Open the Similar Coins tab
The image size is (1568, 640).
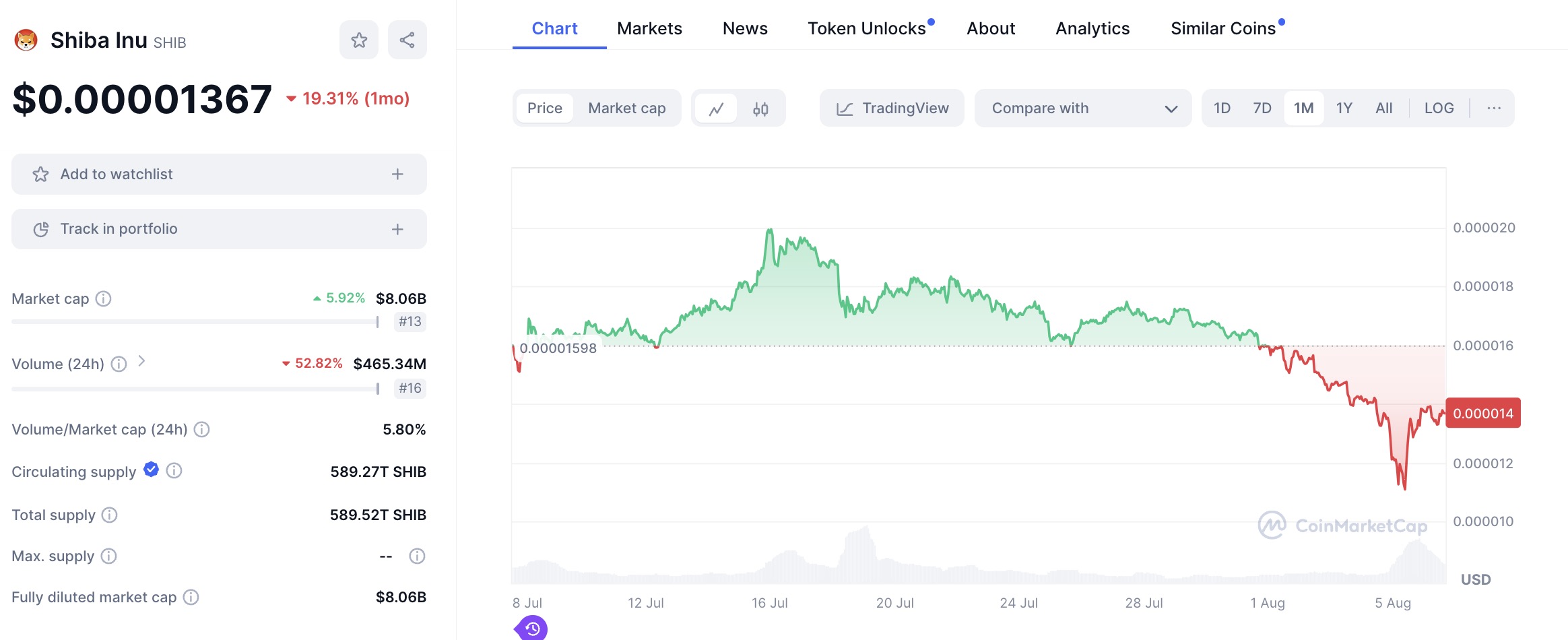1223,28
